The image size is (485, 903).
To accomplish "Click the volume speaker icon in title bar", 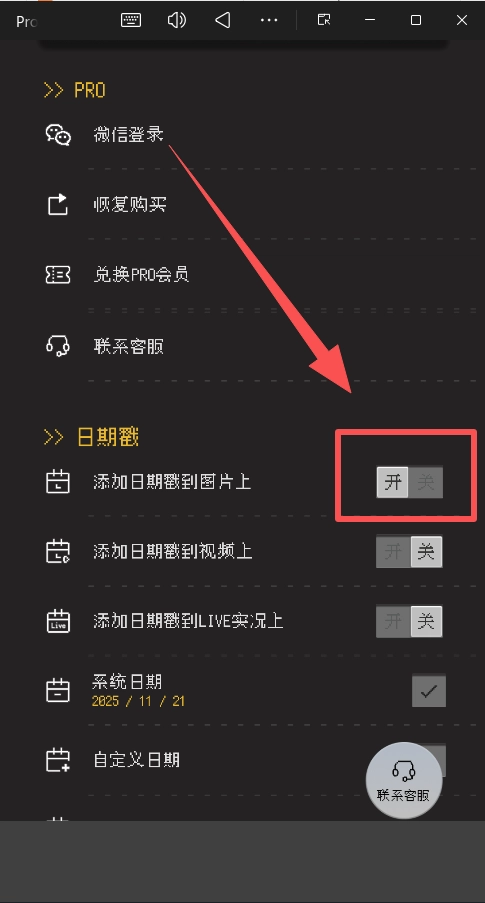I will tap(177, 20).
